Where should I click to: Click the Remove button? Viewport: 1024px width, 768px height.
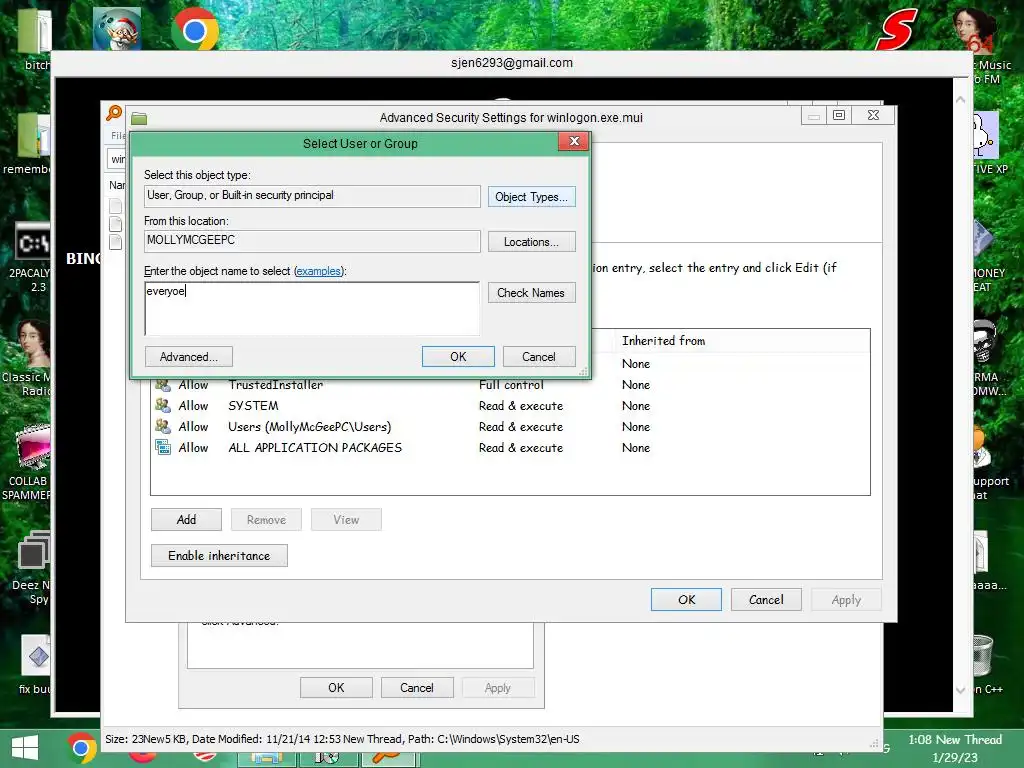tap(266, 520)
